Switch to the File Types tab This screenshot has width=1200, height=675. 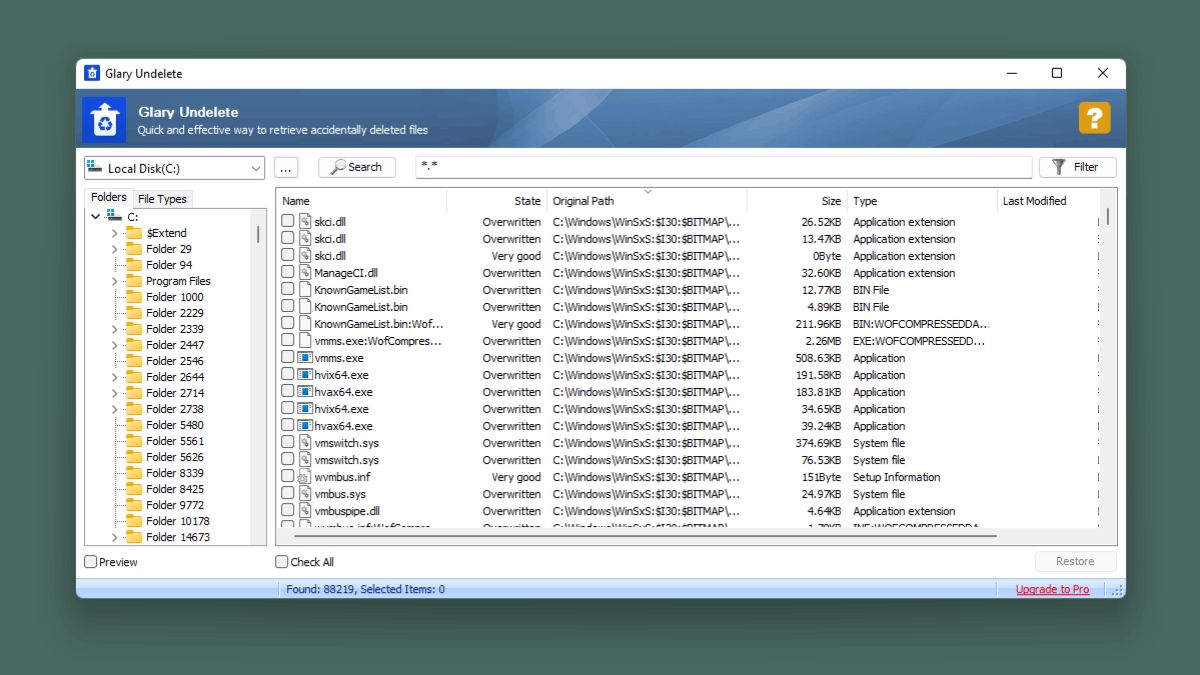(x=162, y=199)
